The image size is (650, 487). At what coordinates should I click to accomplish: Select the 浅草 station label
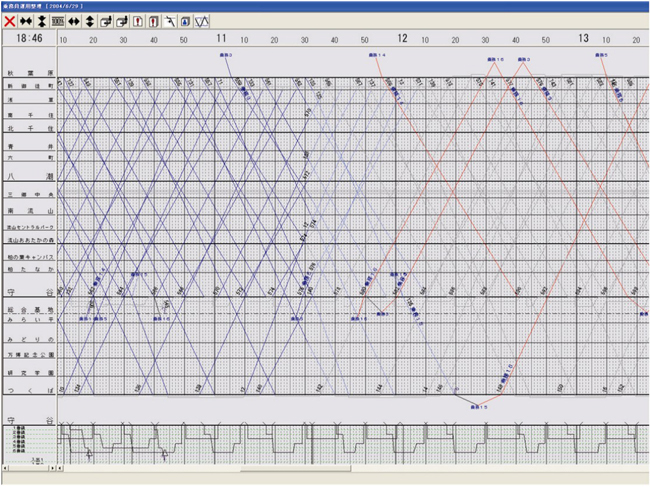pos(30,100)
